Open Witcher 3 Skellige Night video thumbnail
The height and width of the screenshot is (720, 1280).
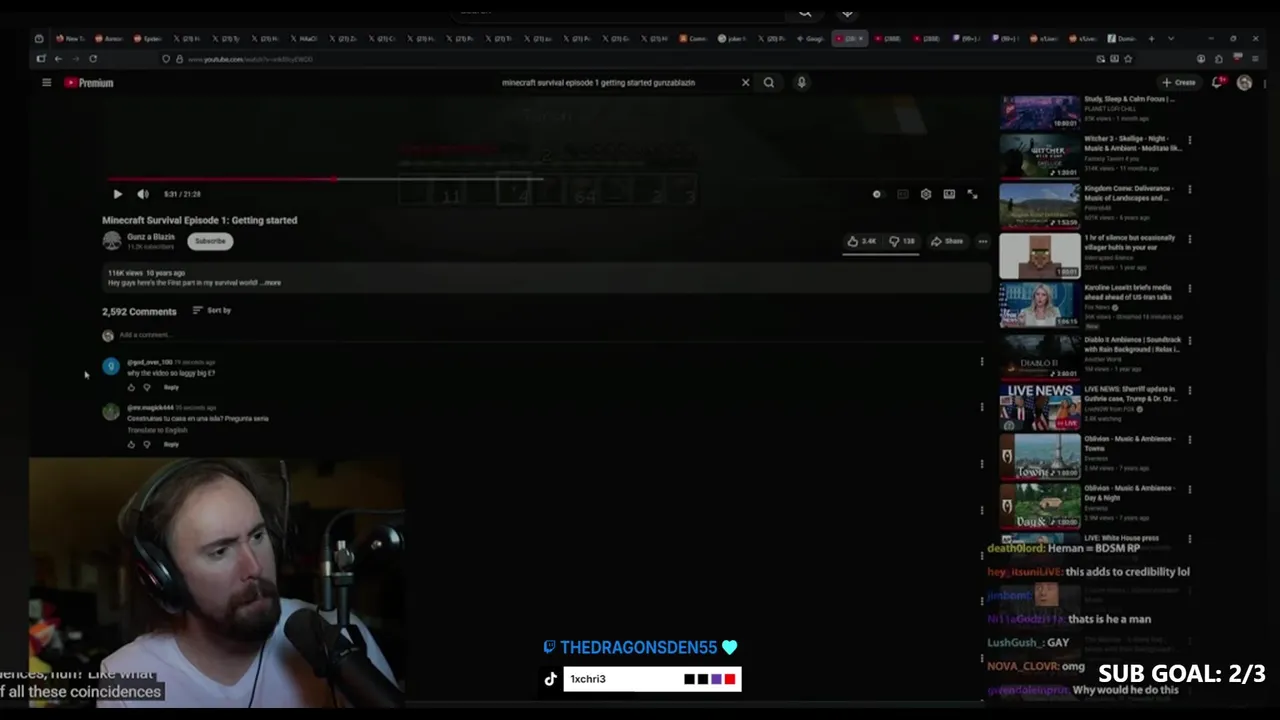click(x=1040, y=155)
